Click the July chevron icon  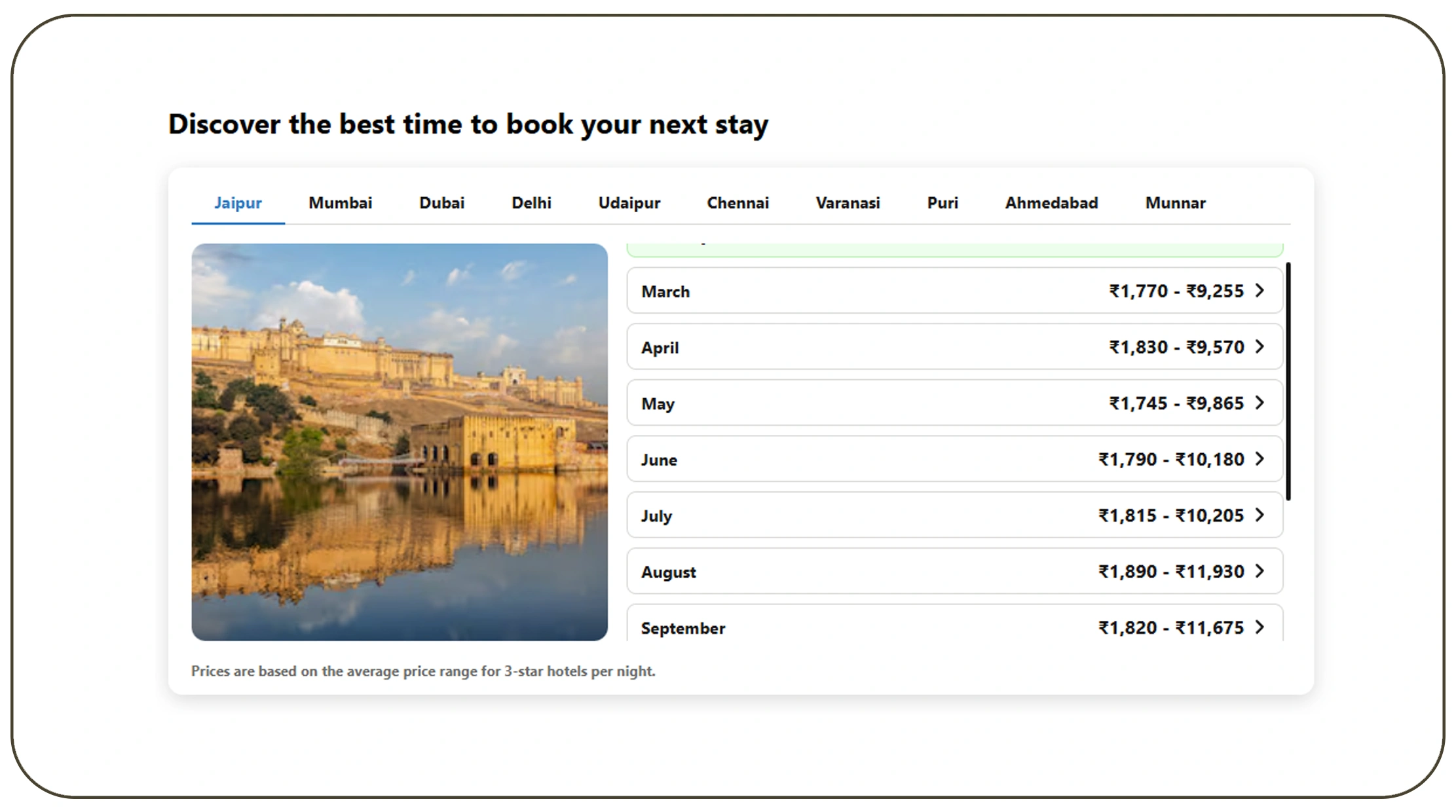tap(1260, 515)
